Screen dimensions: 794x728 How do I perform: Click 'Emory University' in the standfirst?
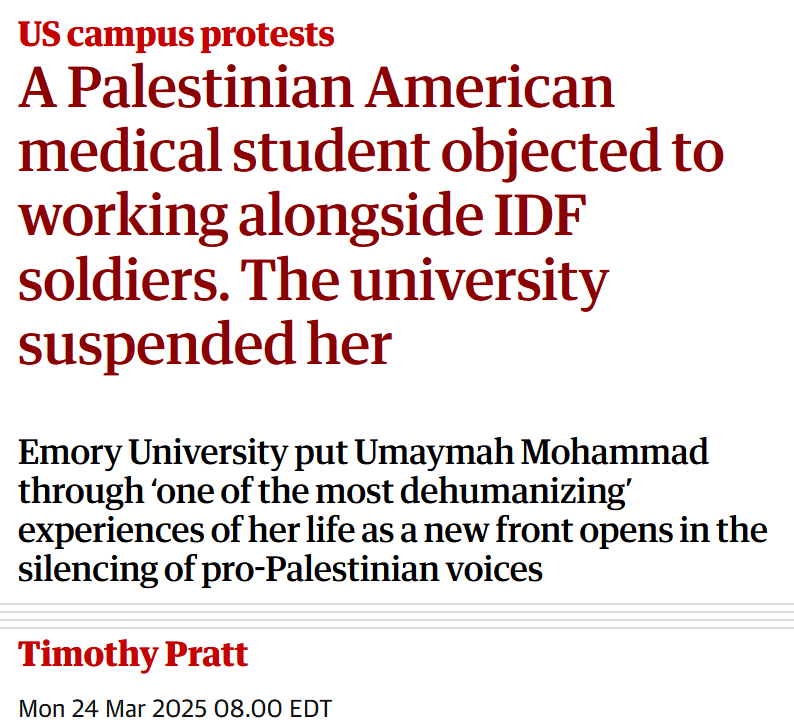click(153, 452)
